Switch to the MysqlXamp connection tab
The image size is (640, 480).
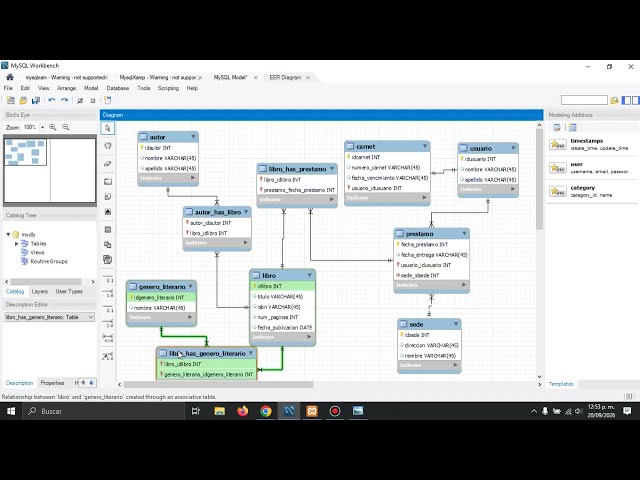tap(158, 77)
